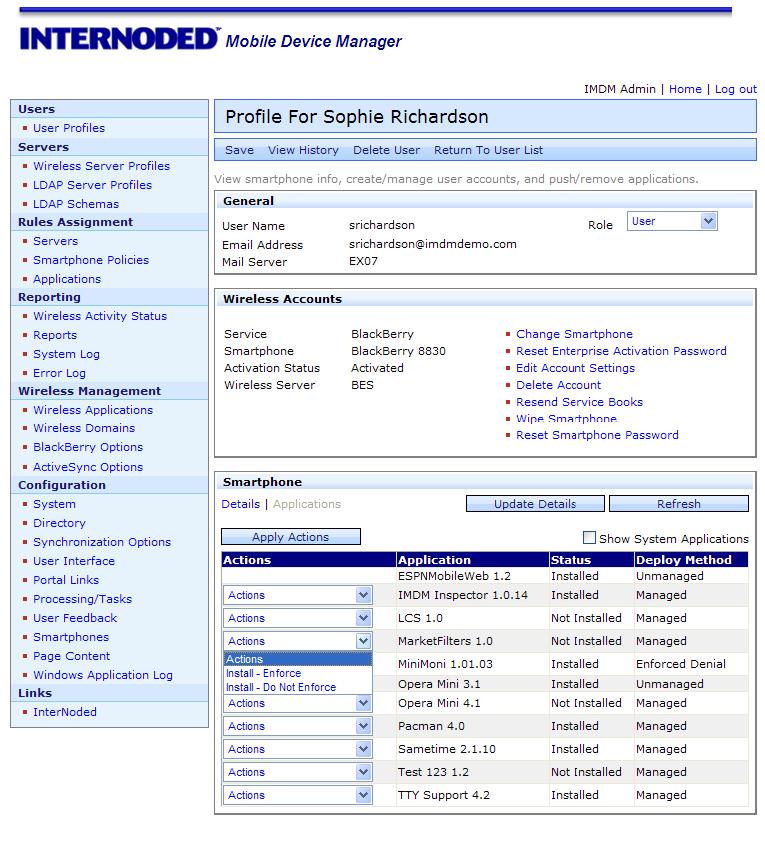
Task: Click the Log out link
Action: (x=735, y=89)
